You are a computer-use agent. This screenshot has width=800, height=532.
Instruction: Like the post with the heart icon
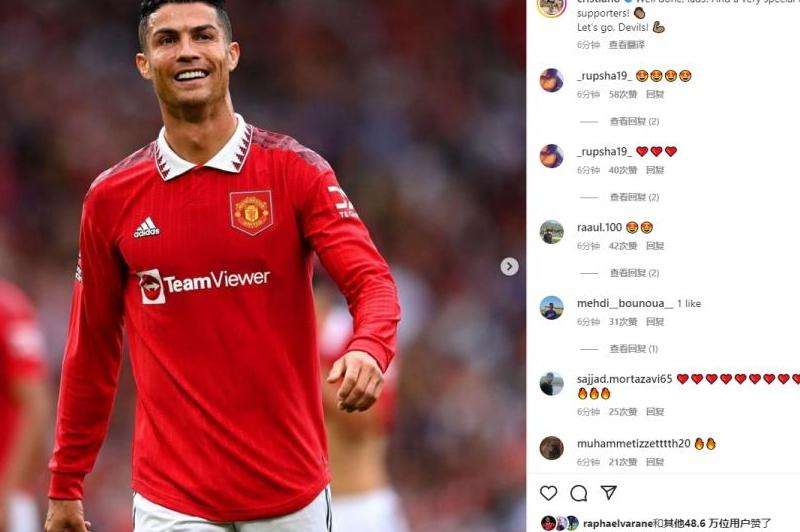click(x=548, y=493)
